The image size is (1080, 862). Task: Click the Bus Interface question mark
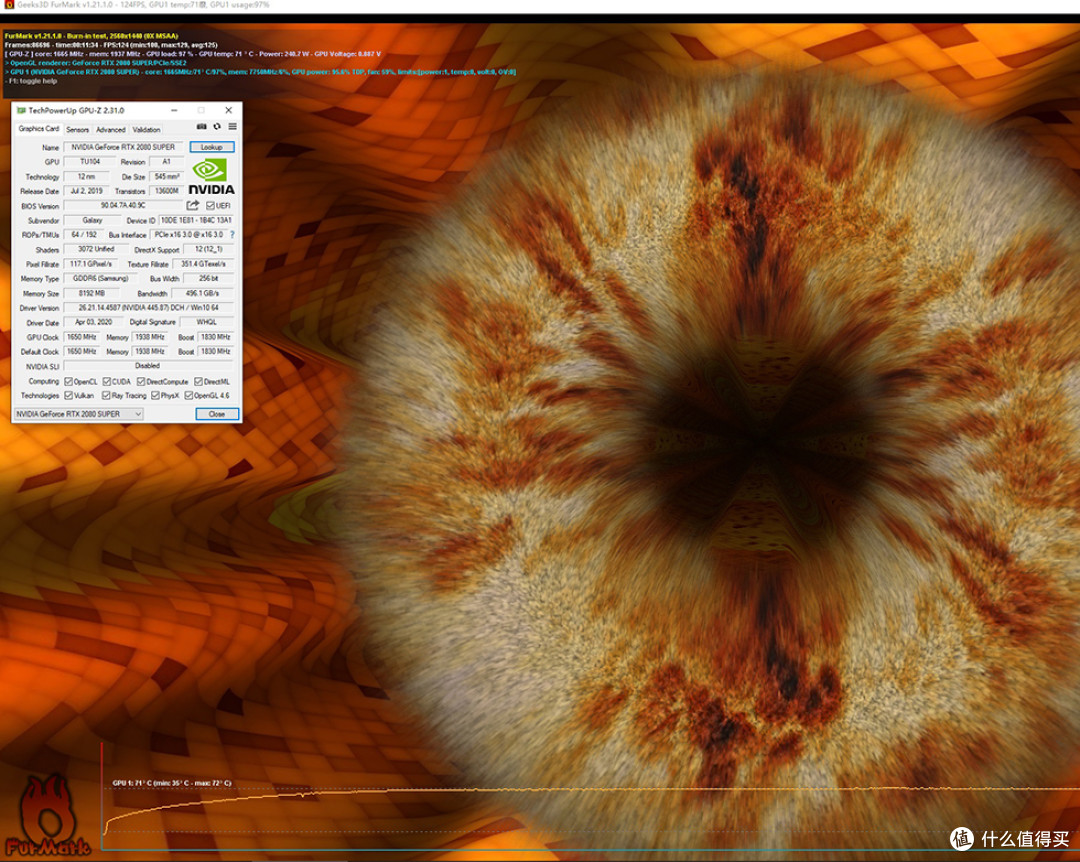coord(232,235)
